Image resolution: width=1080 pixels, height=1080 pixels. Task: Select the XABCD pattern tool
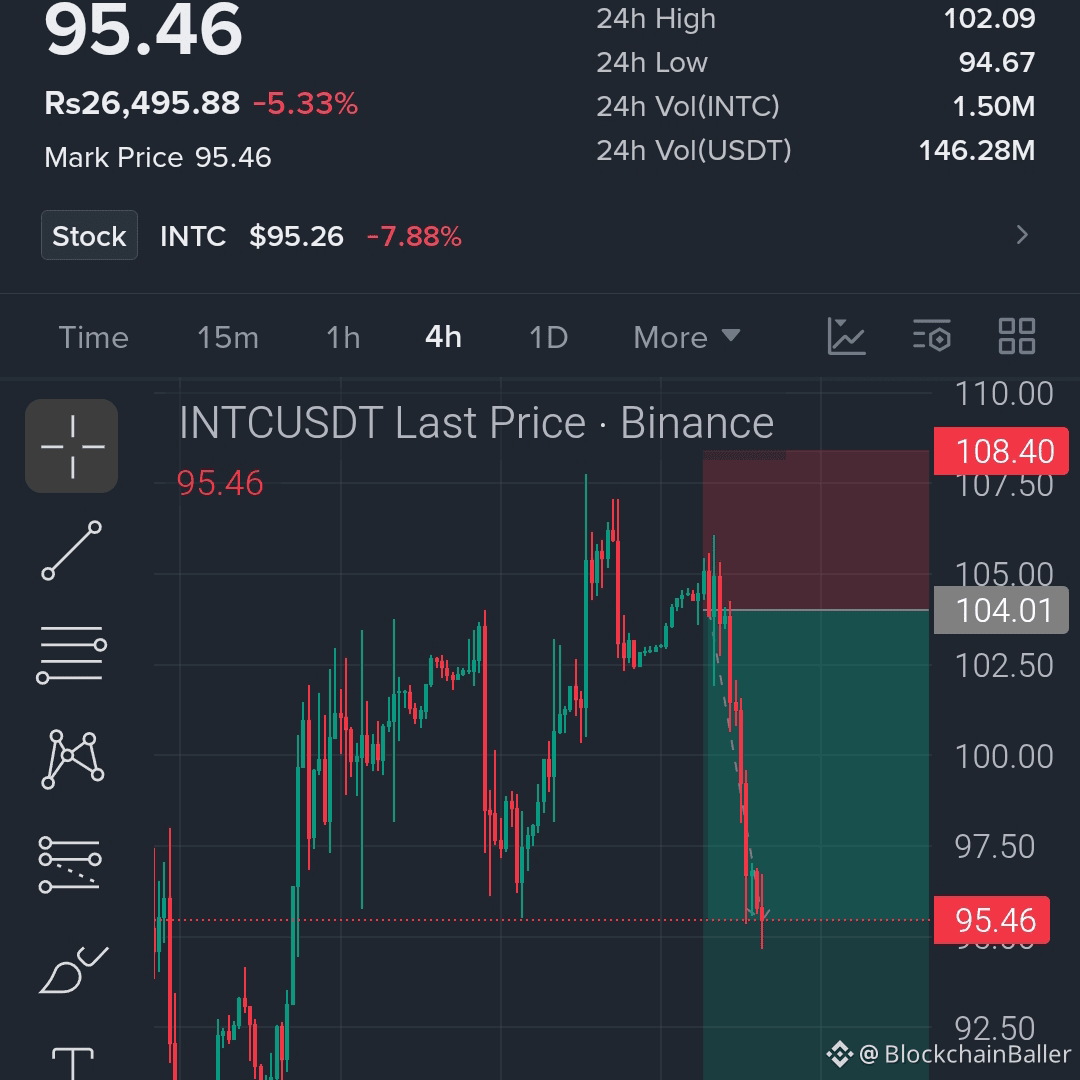[72, 758]
